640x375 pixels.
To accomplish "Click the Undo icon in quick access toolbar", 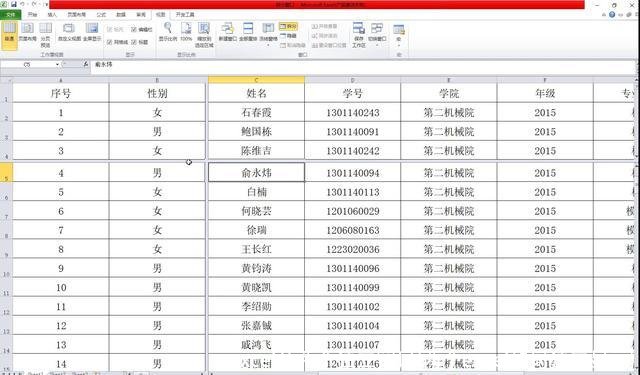I will 22,4.
